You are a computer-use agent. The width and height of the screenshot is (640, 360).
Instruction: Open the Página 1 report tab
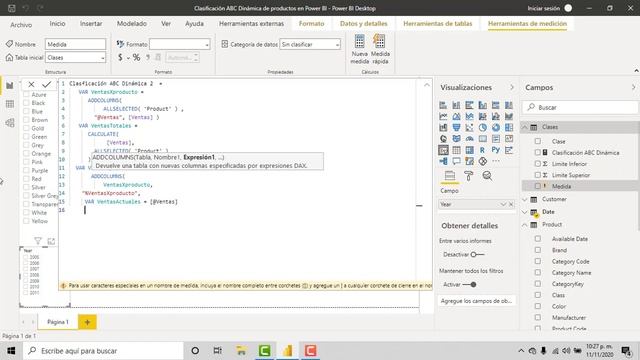(x=58, y=322)
